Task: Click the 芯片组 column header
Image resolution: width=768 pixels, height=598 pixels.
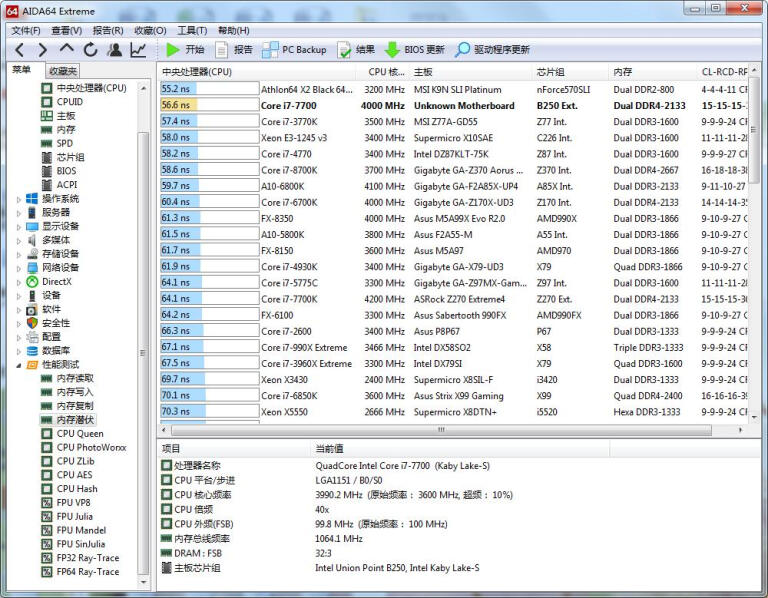Action: tap(571, 72)
